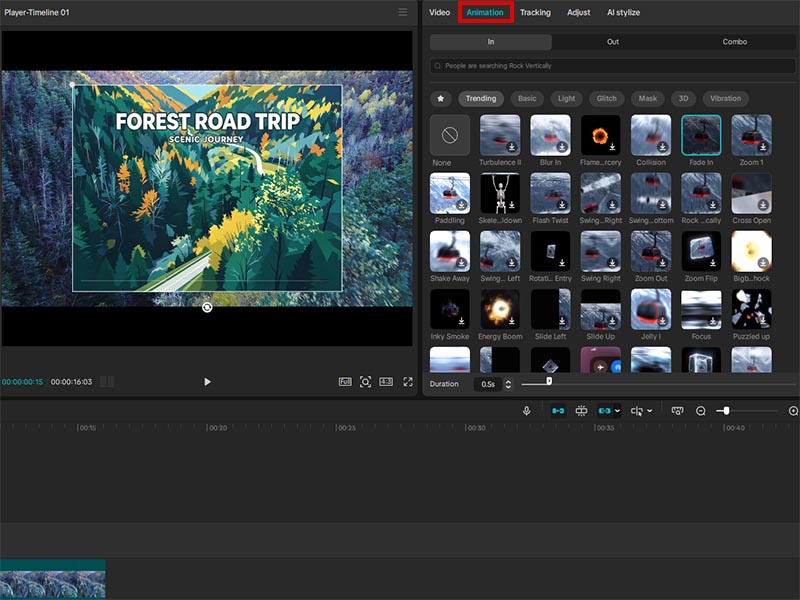
Task: Select the Light category chip
Action: [x=566, y=98]
